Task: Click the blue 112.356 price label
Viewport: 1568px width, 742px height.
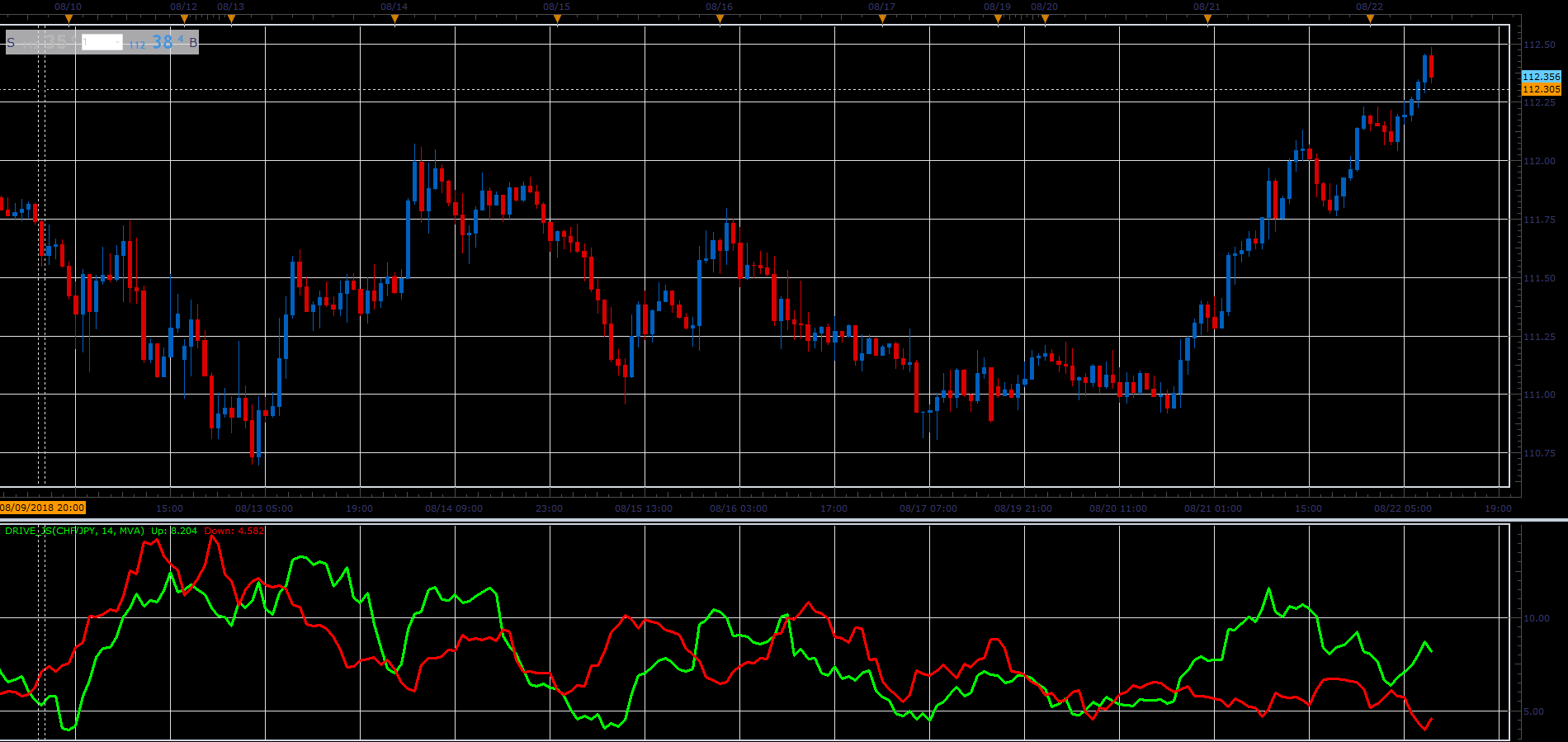Action: point(1541,77)
